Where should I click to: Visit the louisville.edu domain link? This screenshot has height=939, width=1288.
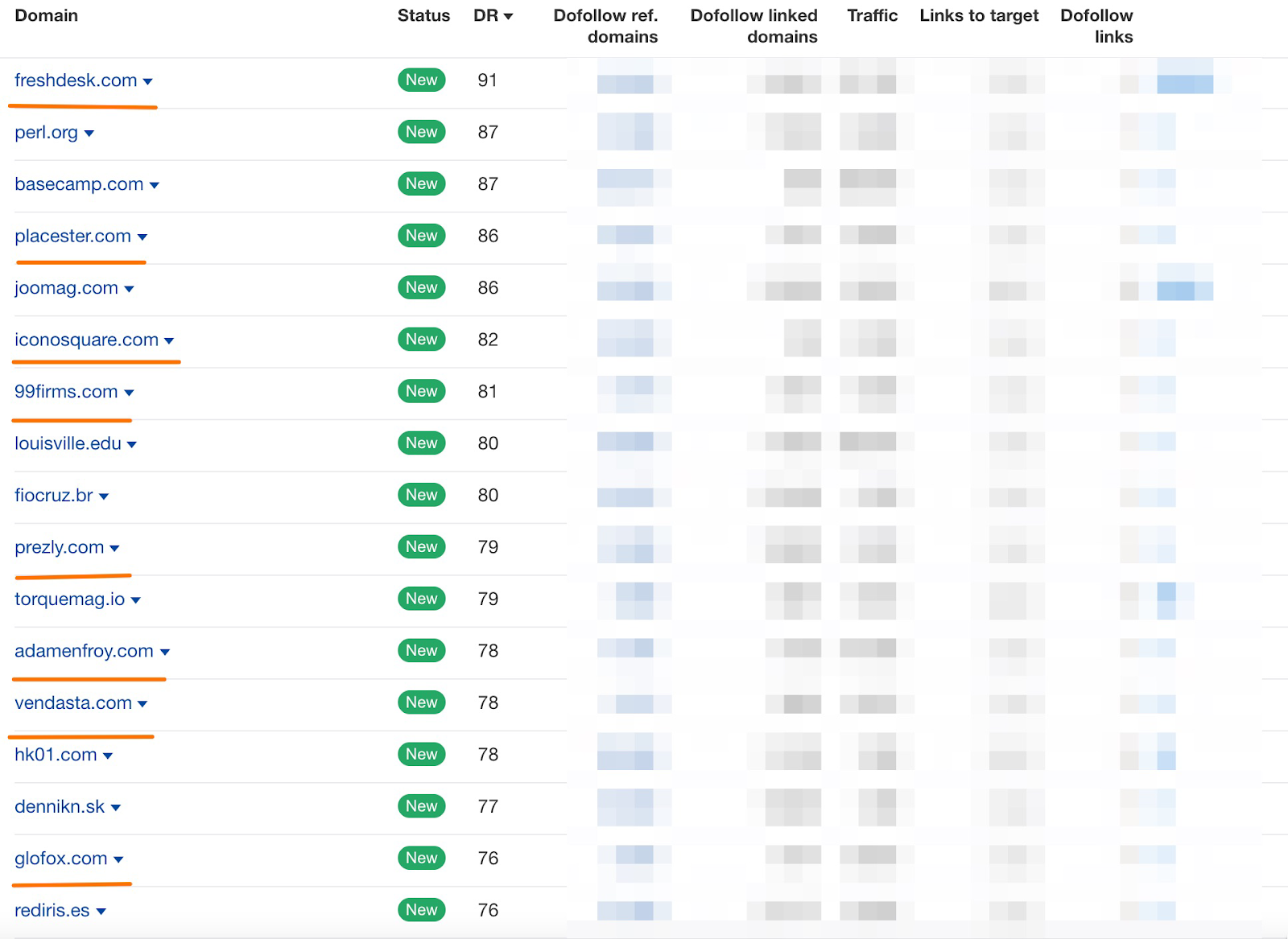[68, 443]
